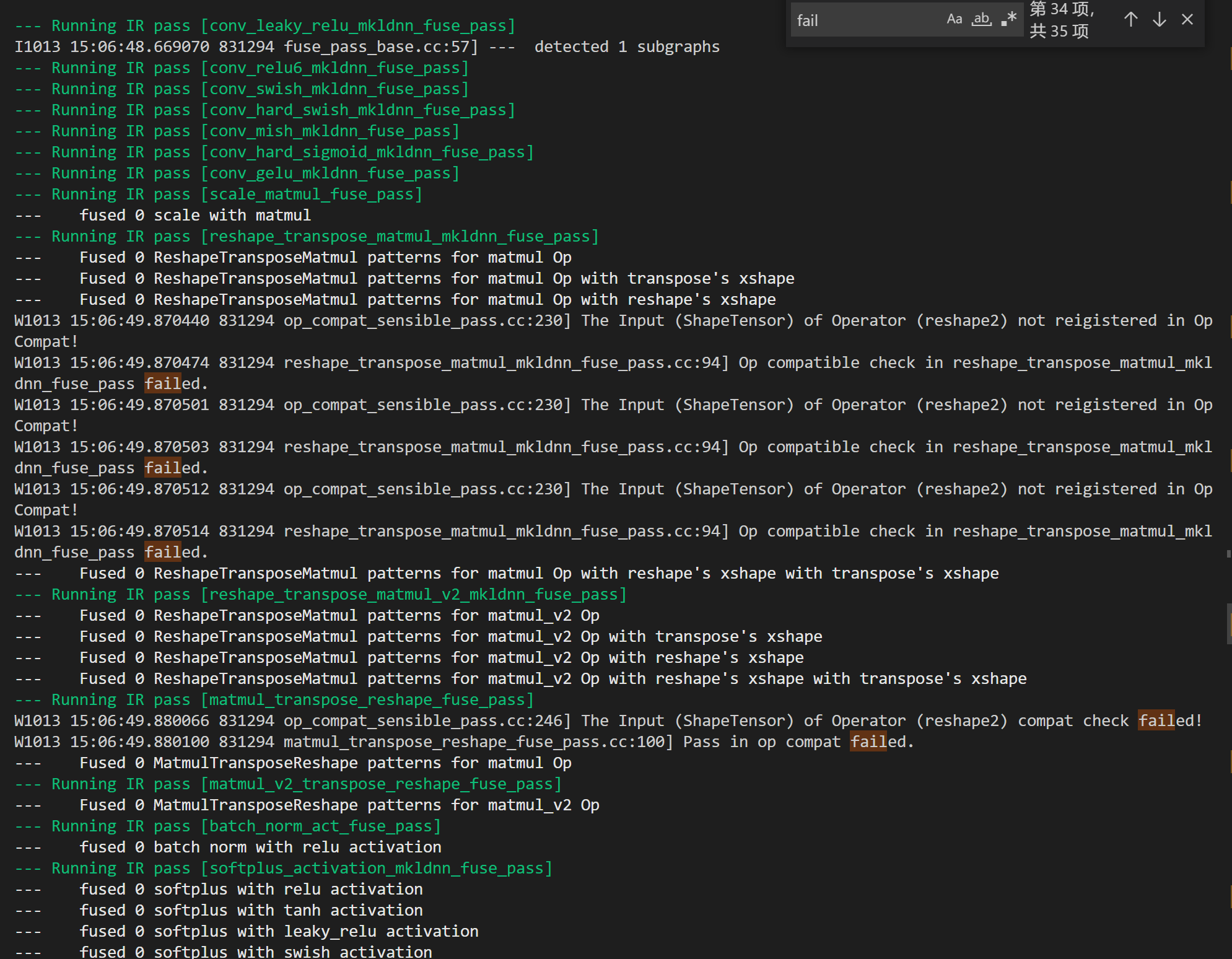1232x959 pixels.
Task: Select the conv_leaky_relu_mkldnn_fuse_pass log line
Action: [266, 25]
